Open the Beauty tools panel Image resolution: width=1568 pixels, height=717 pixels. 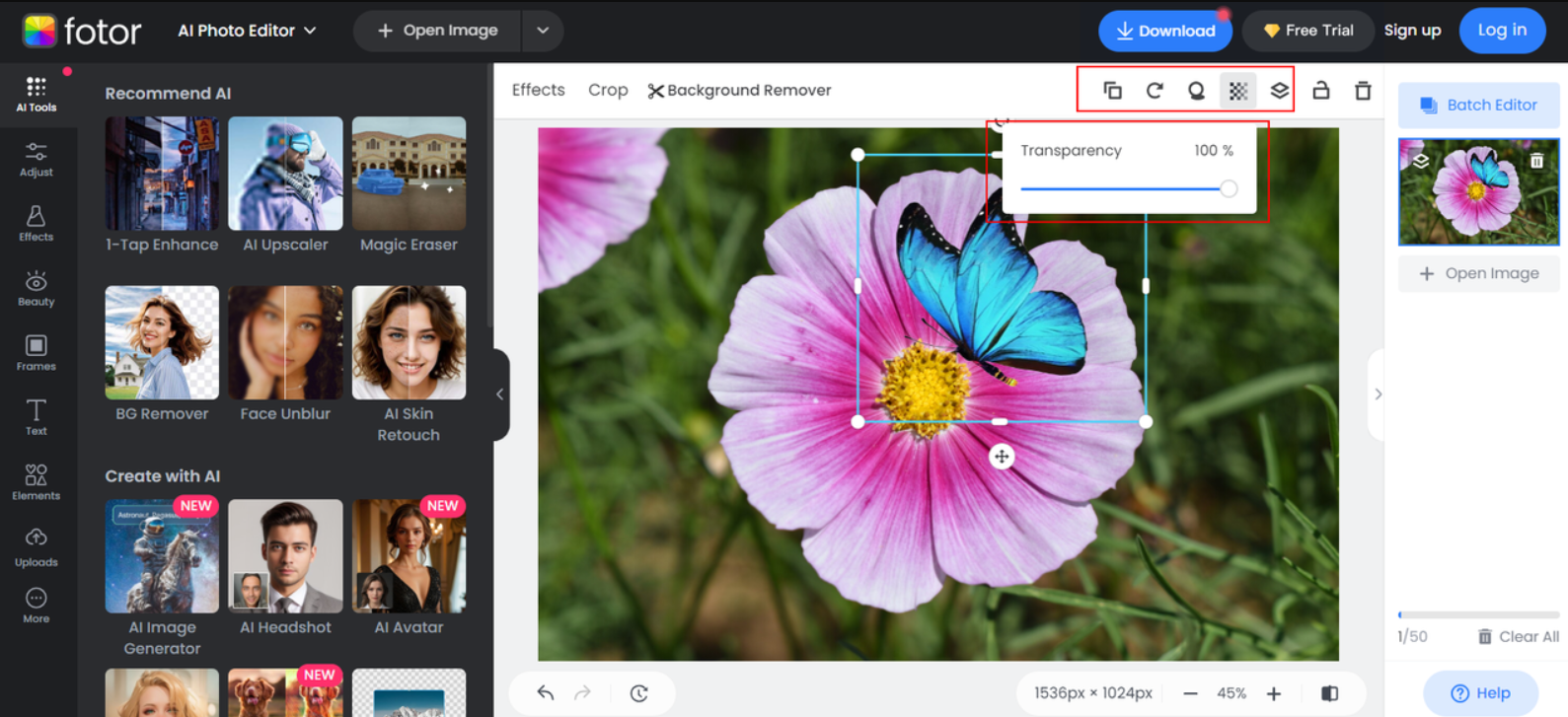pos(37,289)
